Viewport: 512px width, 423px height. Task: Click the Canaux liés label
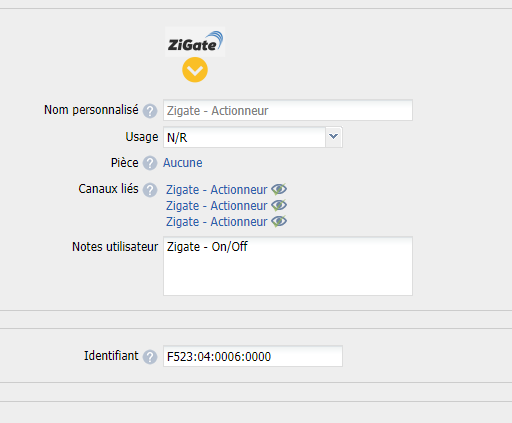[108, 189]
